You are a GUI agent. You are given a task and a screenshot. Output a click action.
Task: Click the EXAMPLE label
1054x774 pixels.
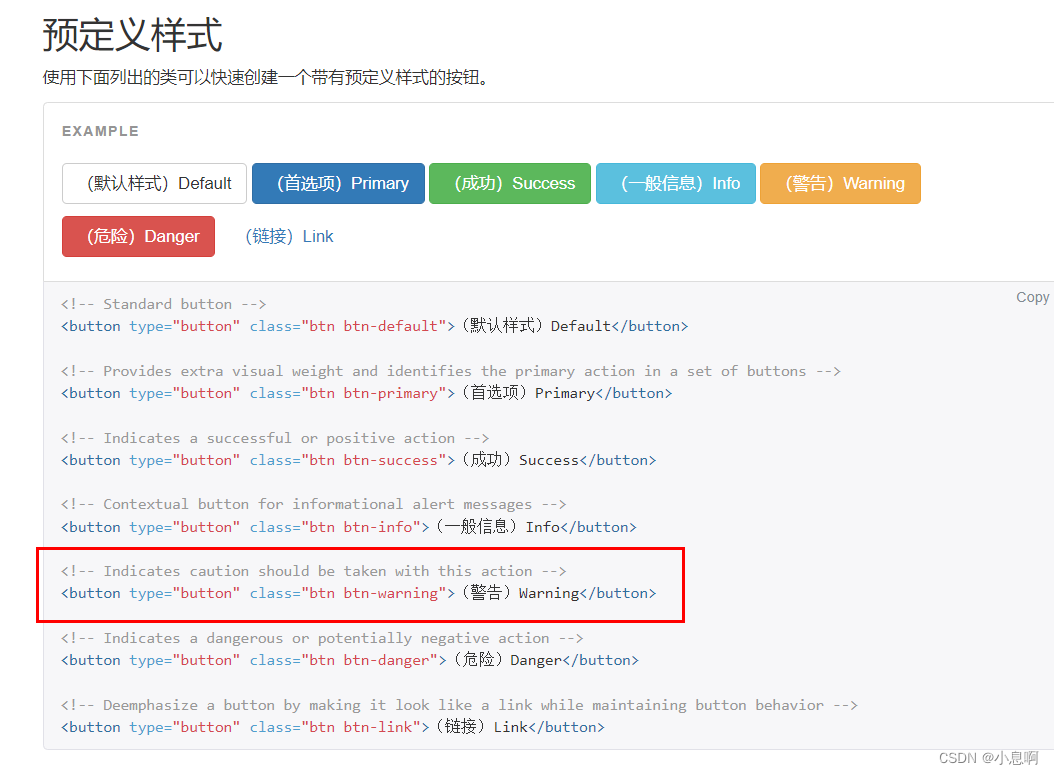point(100,131)
